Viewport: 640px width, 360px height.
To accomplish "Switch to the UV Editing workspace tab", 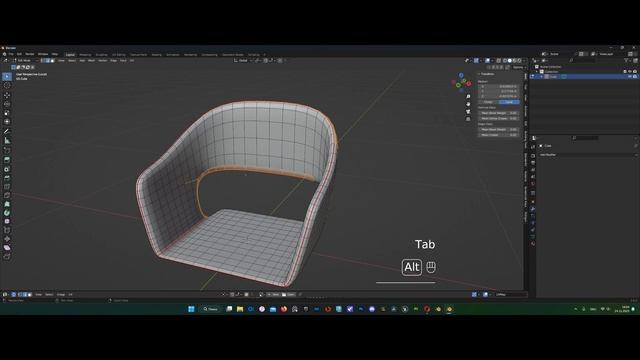I will 119,55.
